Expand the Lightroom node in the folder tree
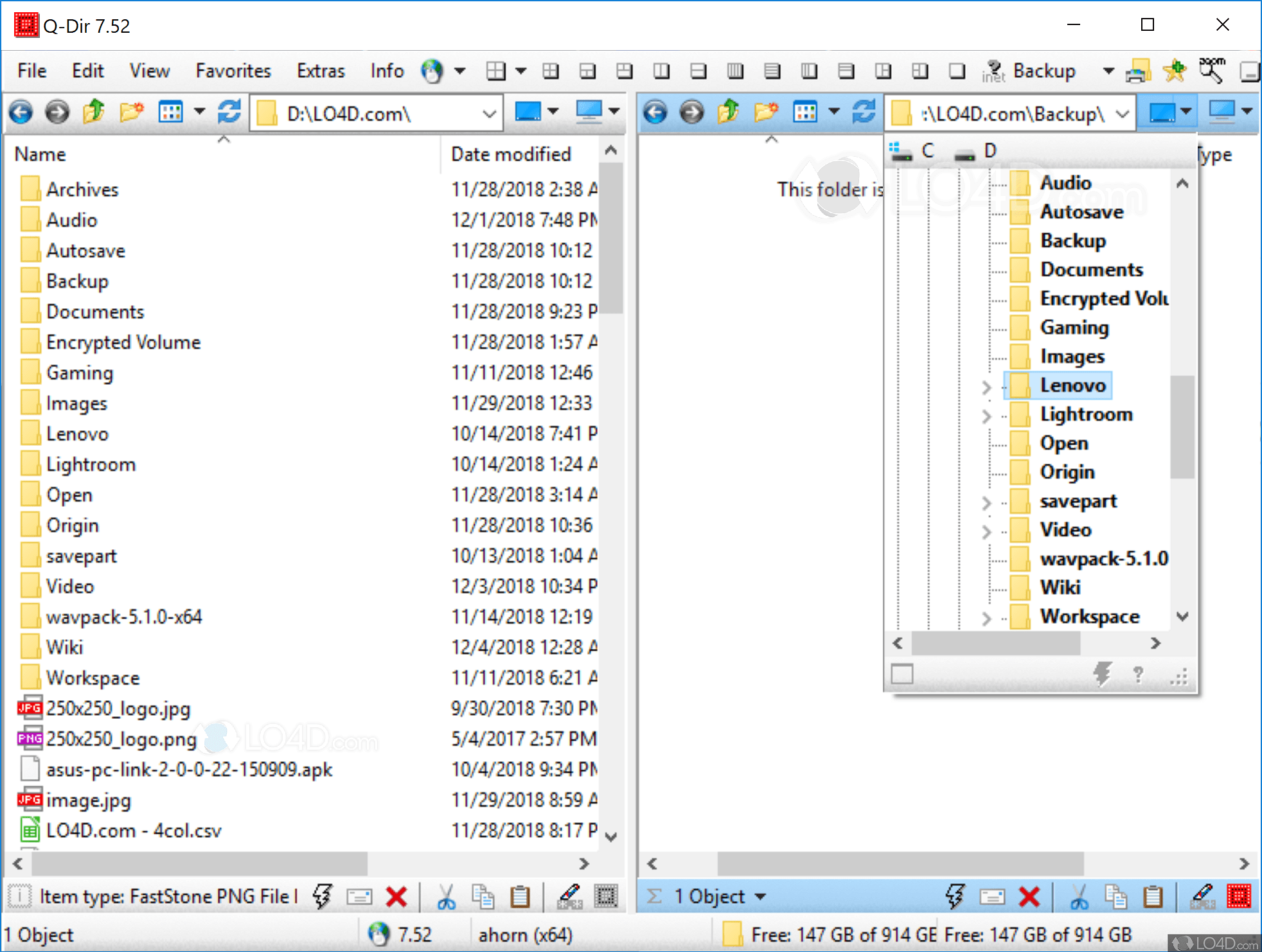 pyautogui.click(x=987, y=416)
